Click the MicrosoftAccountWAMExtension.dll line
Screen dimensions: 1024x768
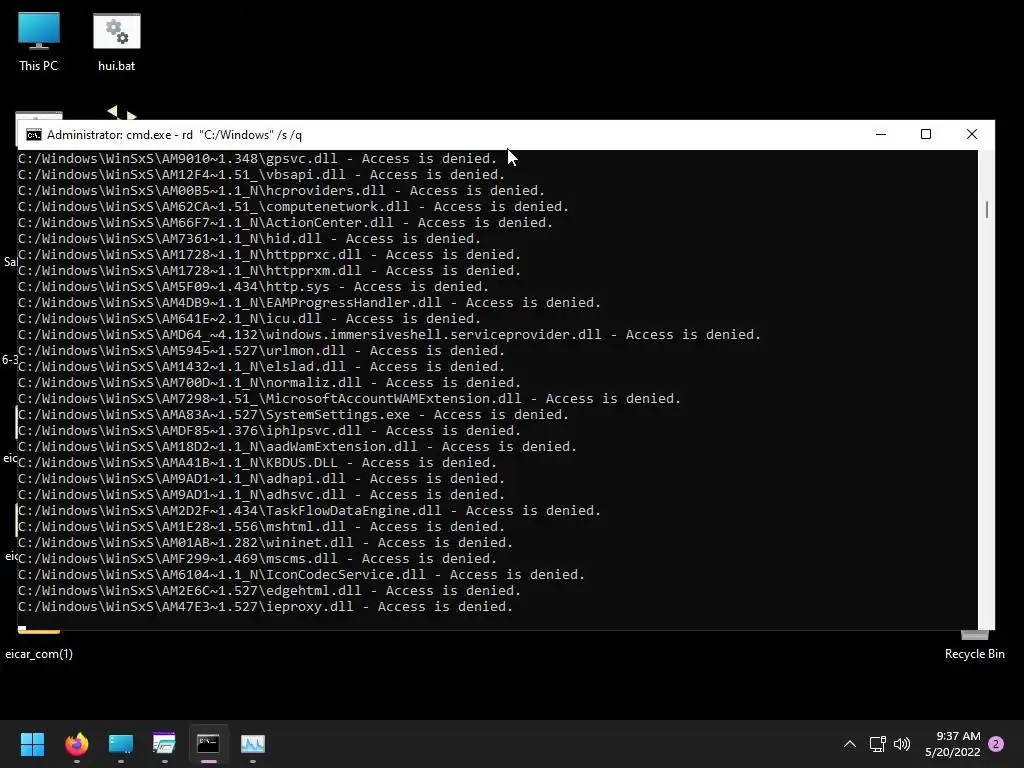pyautogui.click(x=349, y=398)
